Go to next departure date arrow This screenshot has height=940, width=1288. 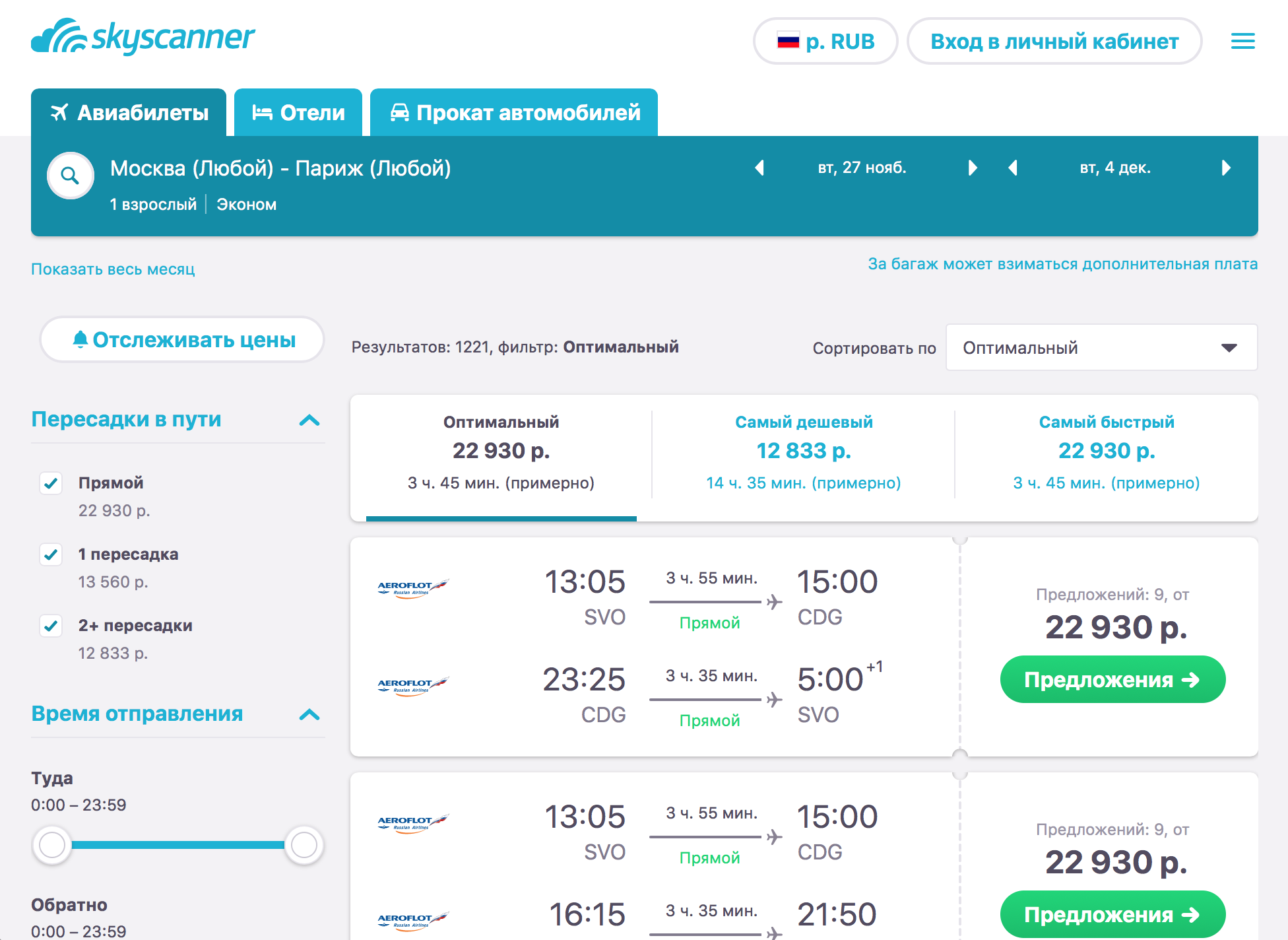click(972, 168)
